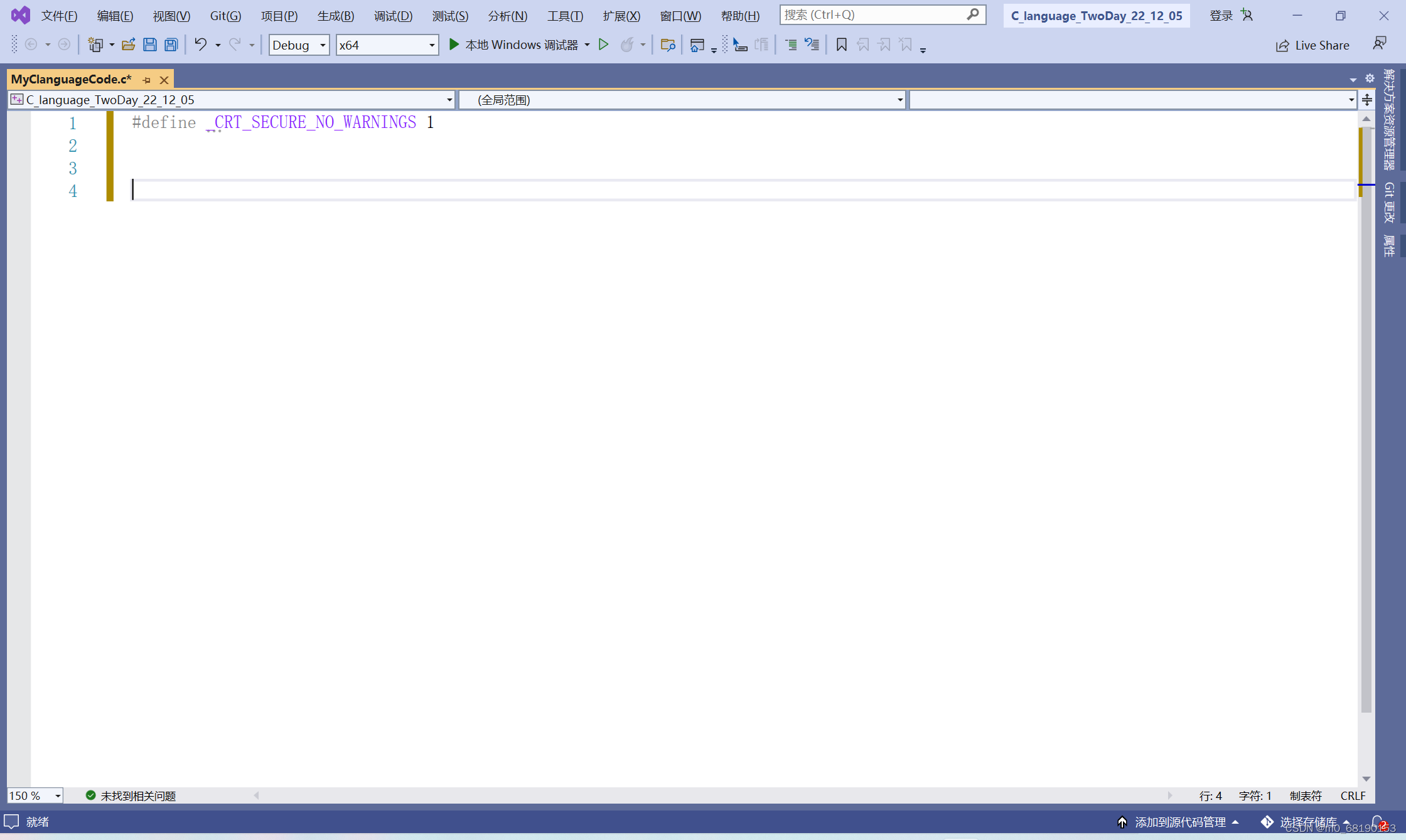Expand the open documents list arrow

pyautogui.click(x=1353, y=79)
